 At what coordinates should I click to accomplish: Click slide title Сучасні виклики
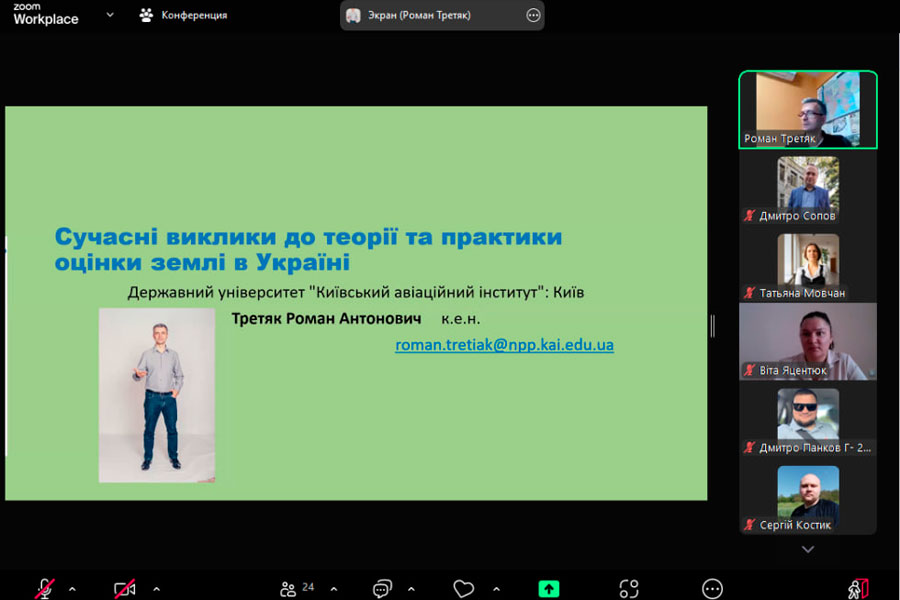tap(308, 249)
